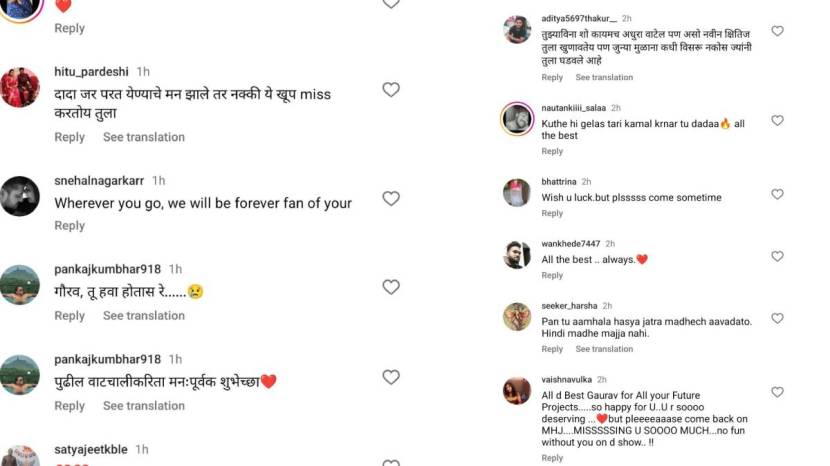Click bhattrina's profile picture
The width and height of the screenshot is (830, 466).
516,192
